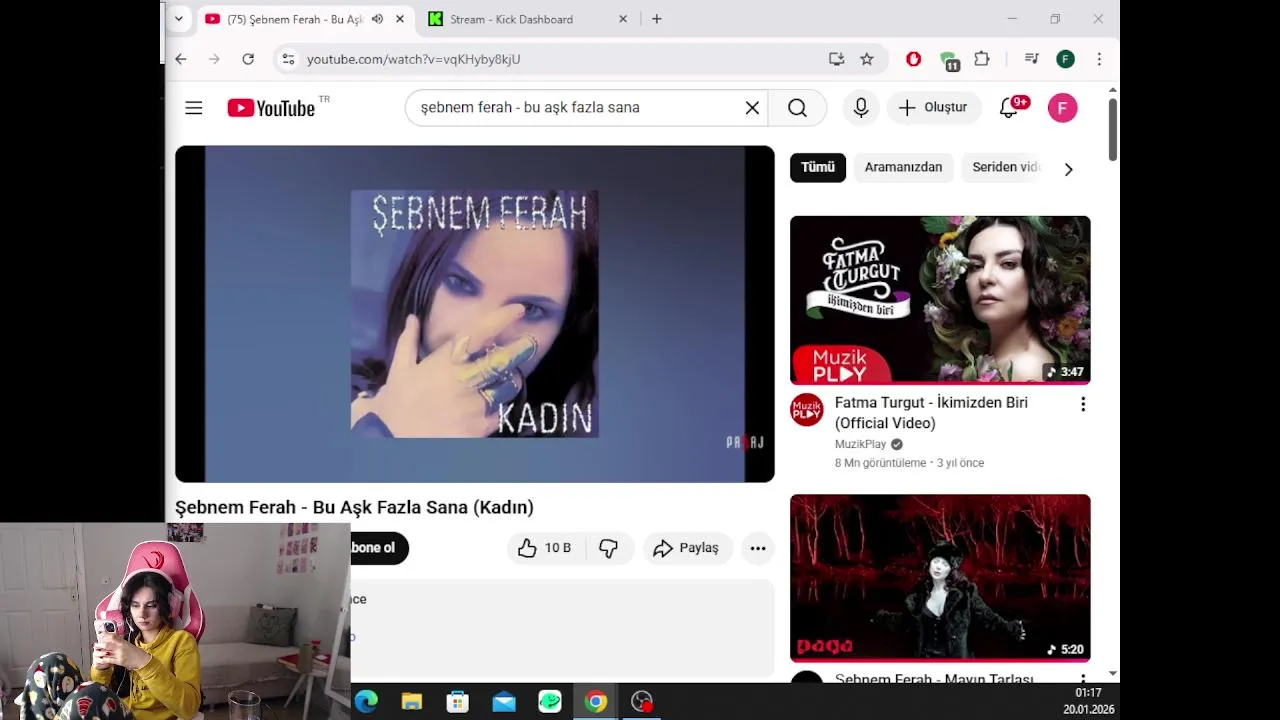Open options for the Fatma Turgut video

point(1082,404)
